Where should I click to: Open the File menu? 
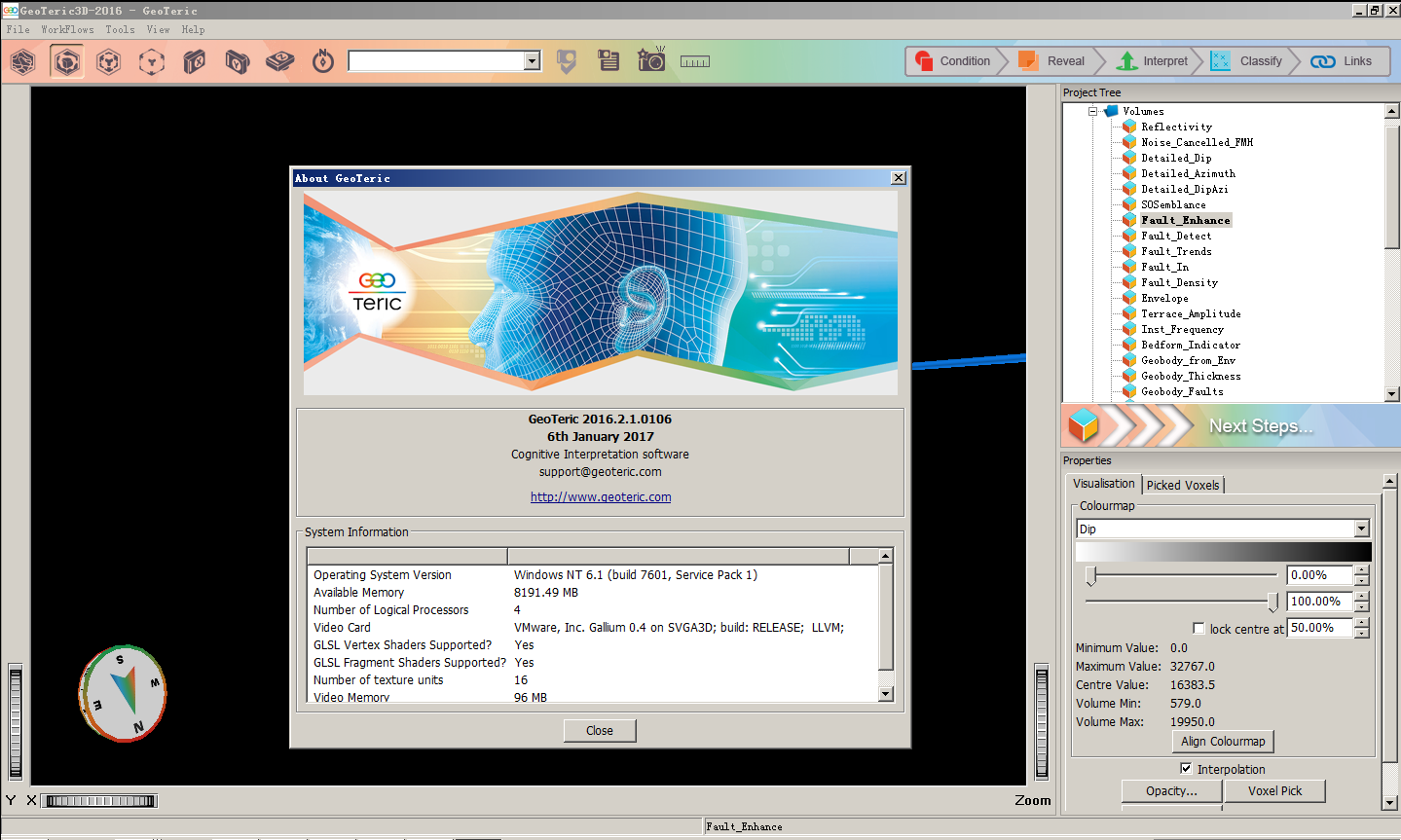(18, 30)
